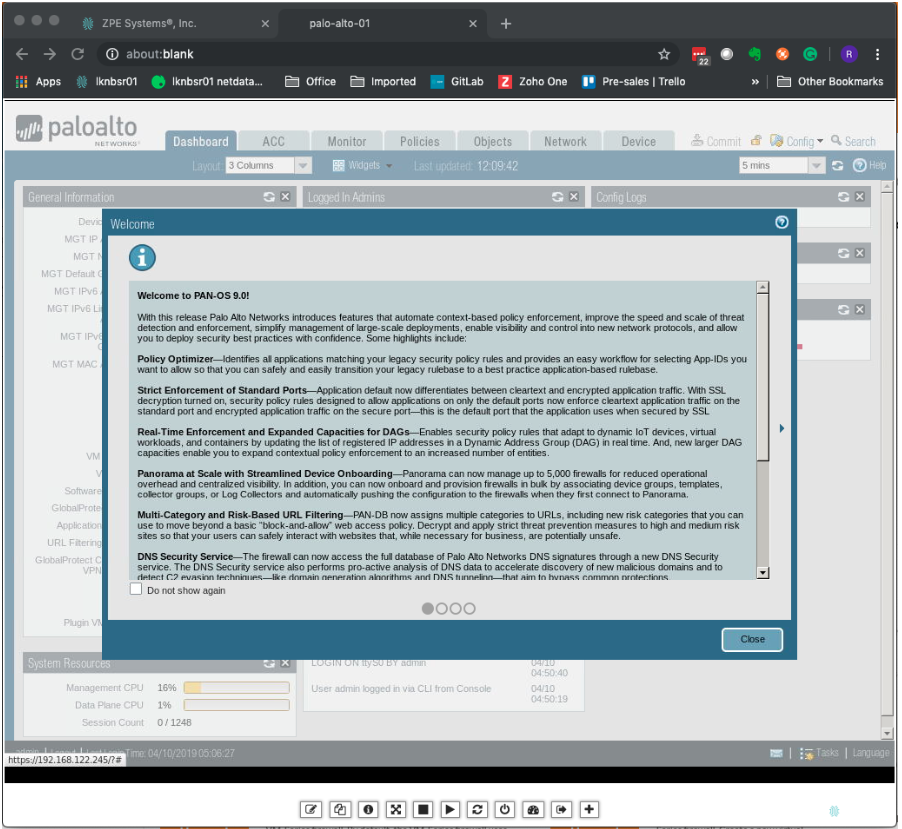This screenshot has width=902, height=829.
Task: Open the Imported bookmarks folder
Action: 383,82
